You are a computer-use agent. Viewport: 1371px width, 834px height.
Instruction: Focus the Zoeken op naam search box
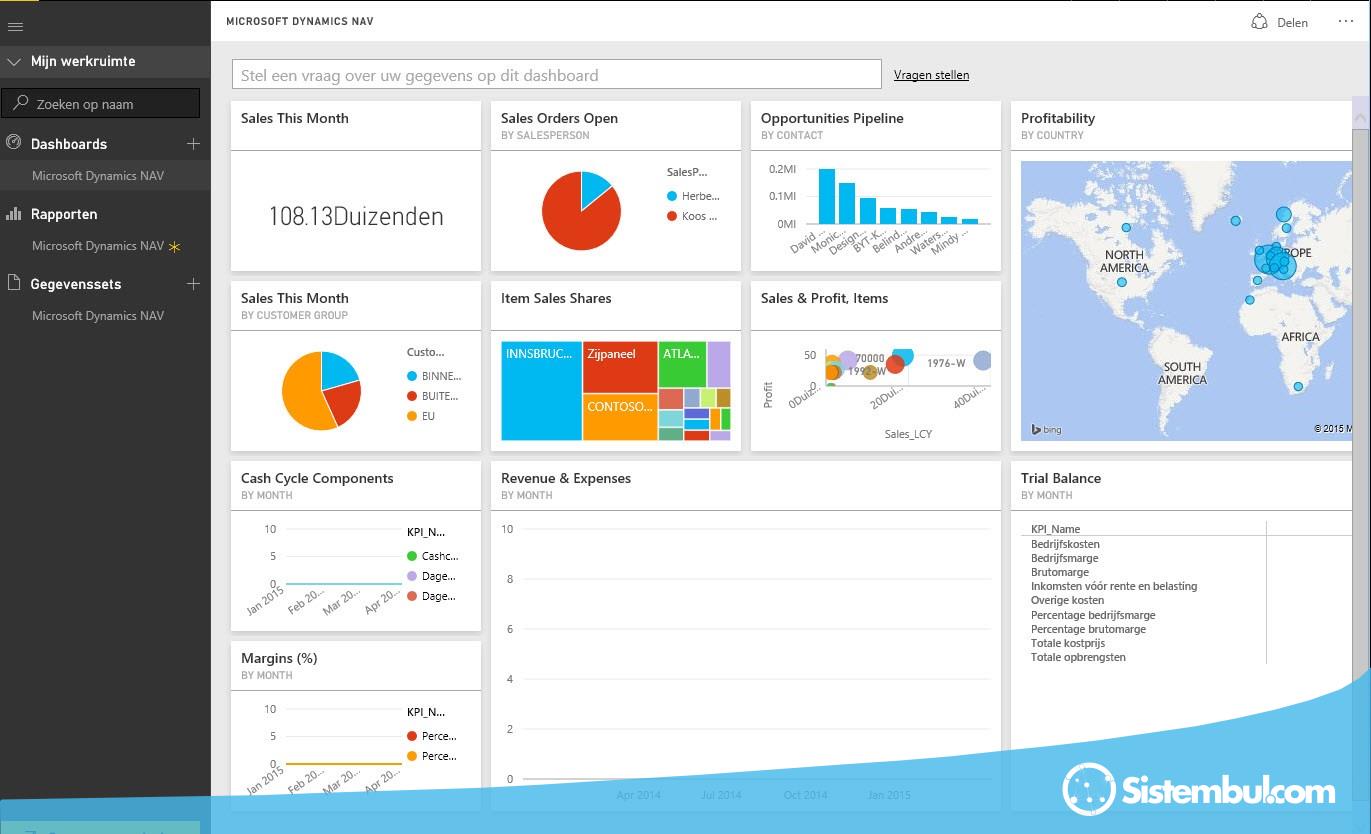101,103
